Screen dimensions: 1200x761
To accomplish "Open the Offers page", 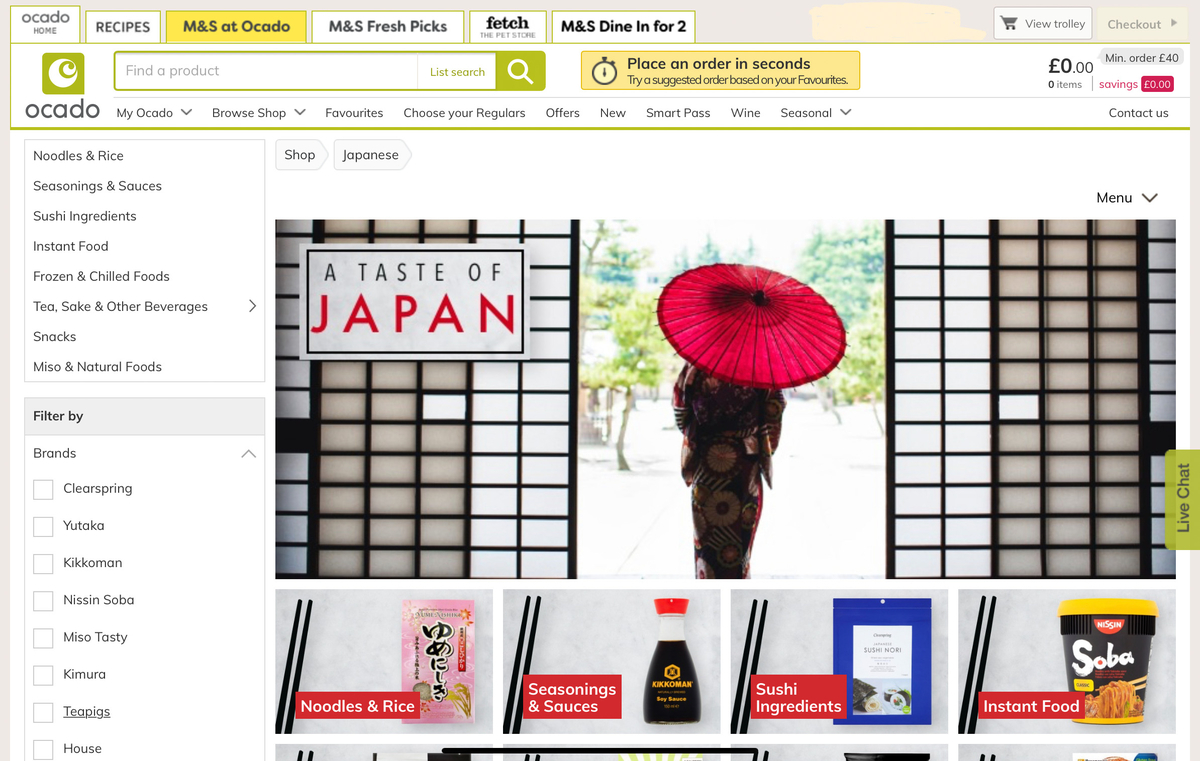I will (x=563, y=113).
